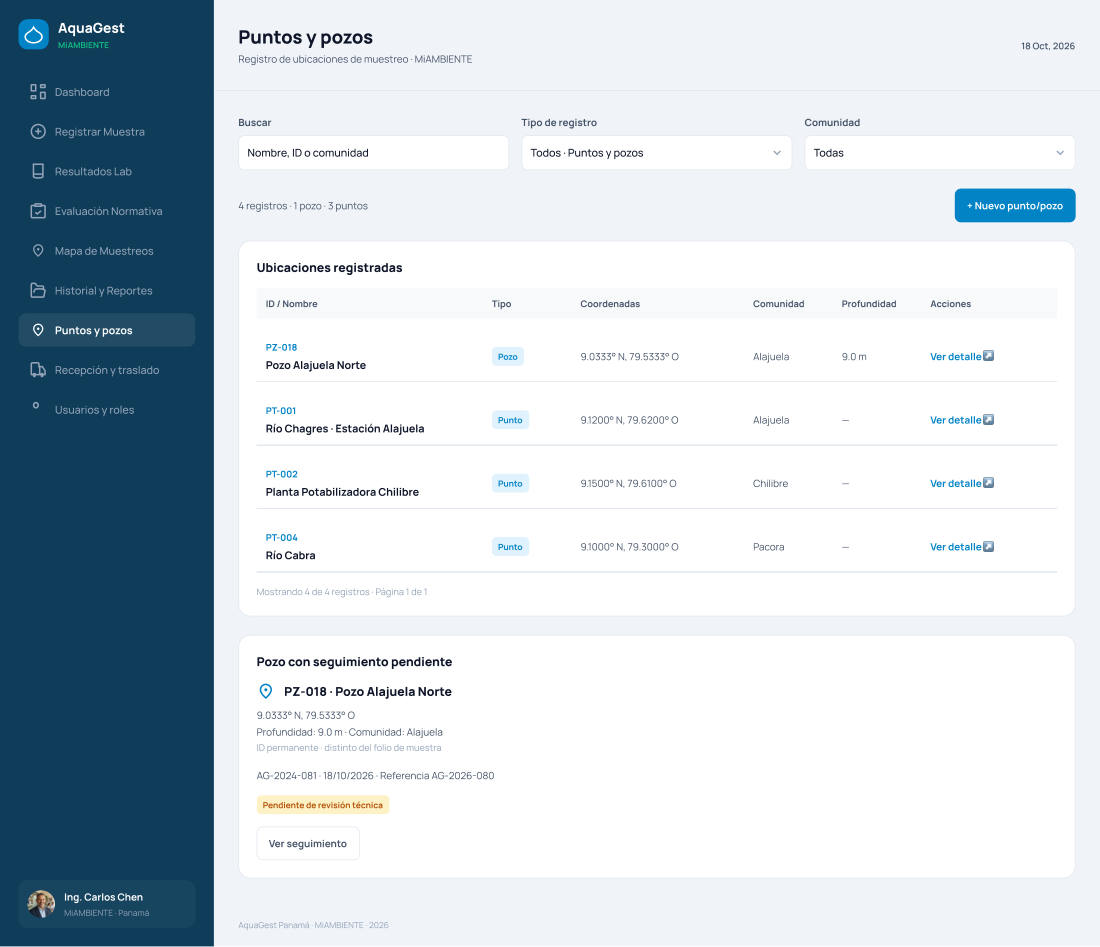
Task: Click the PZ-018 ID in the table
Action: (x=281, y=347)
